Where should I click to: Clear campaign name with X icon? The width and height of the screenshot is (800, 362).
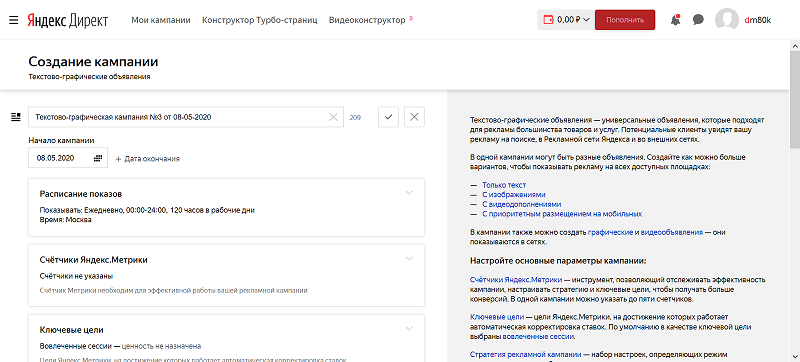point(333,117)
